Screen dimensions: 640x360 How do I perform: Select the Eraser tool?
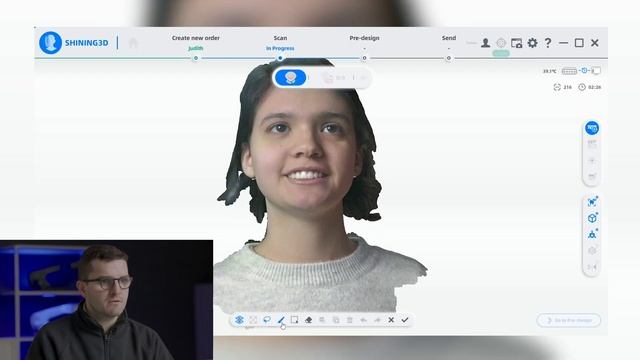pyautogui.click(x=308, y=320)
